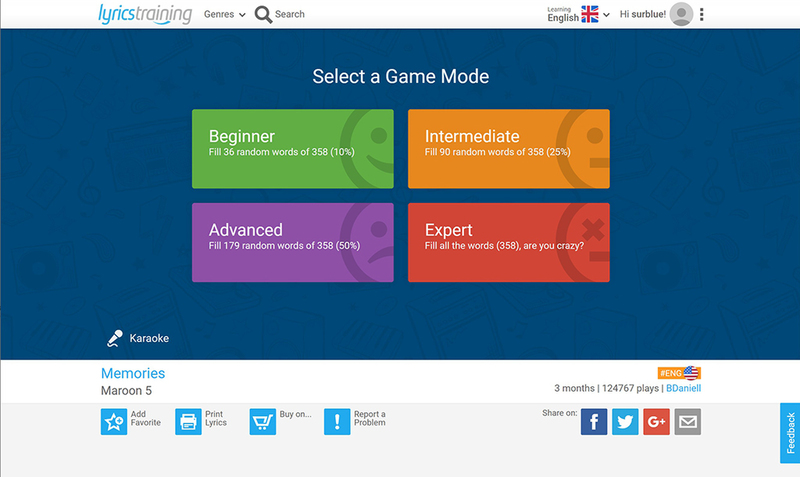Click the Report a Problem exclamation icon
The image size is (800, 477).
(x=337, y=422)
